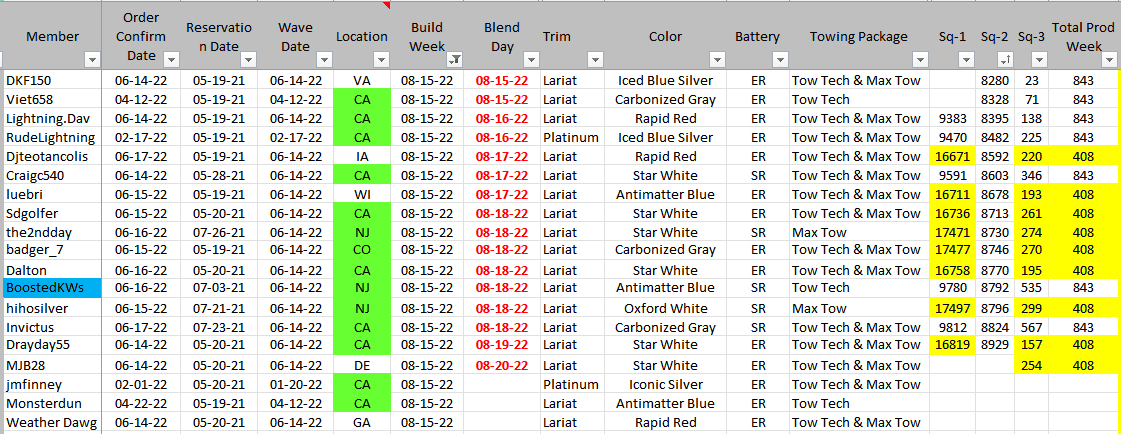The height and width of the screenshot is (434, 1121).
Task: Select the highlighted BoostedKWs member cell
Action: 50,288
